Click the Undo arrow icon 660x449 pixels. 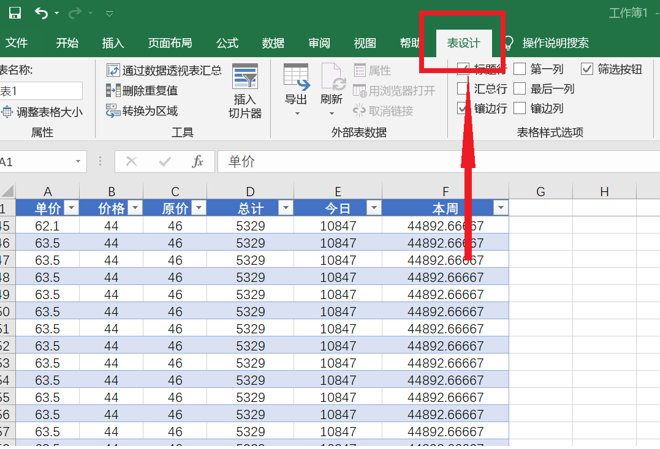42,13
